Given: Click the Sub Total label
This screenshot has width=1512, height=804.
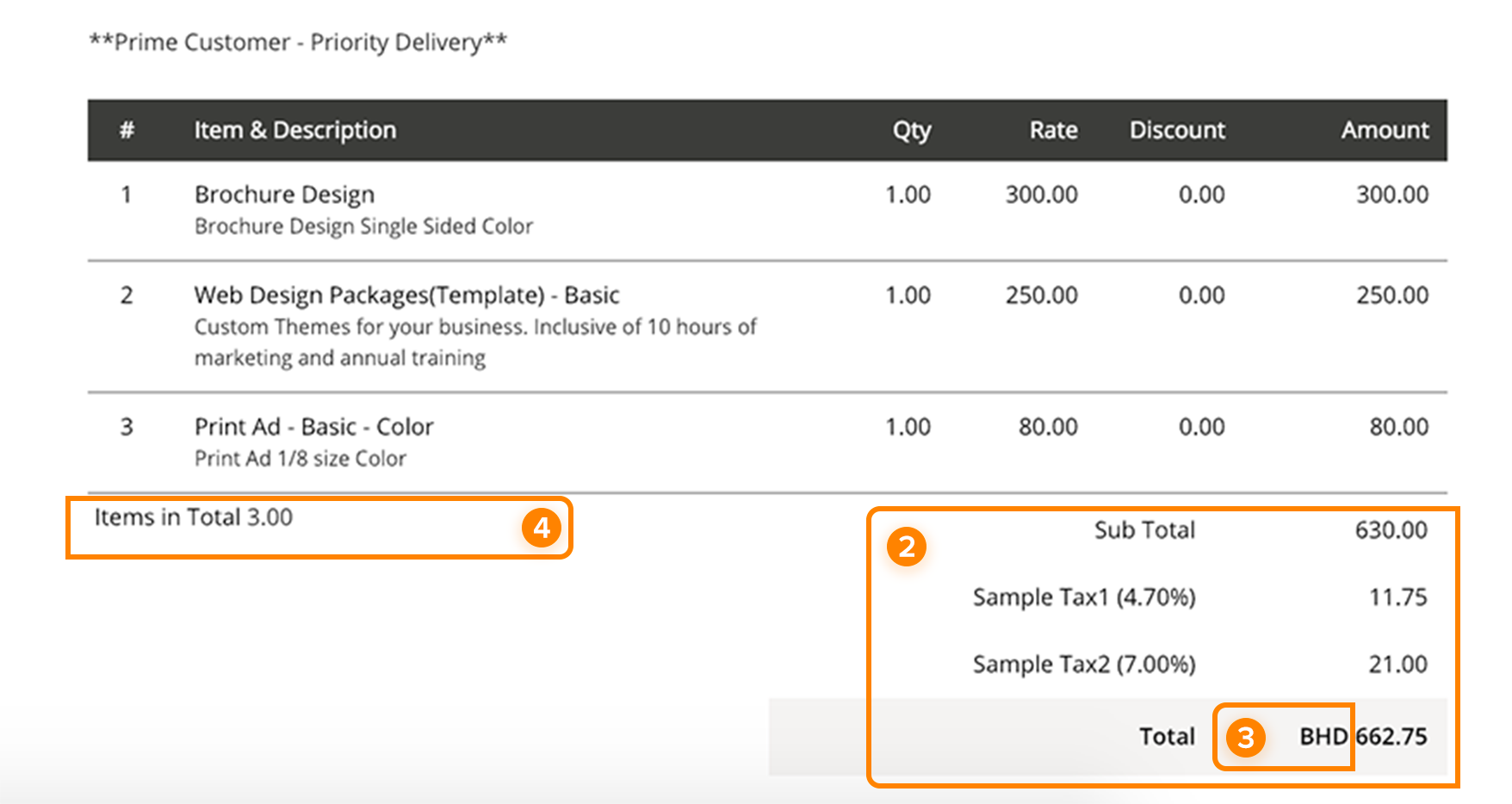Looking at the screenshot, I should click(x=1143, y=530).
